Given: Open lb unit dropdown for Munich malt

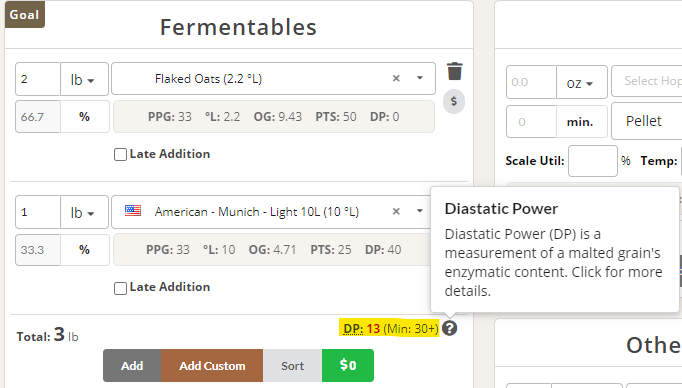Looking at the screenshot, I should 84,212.
